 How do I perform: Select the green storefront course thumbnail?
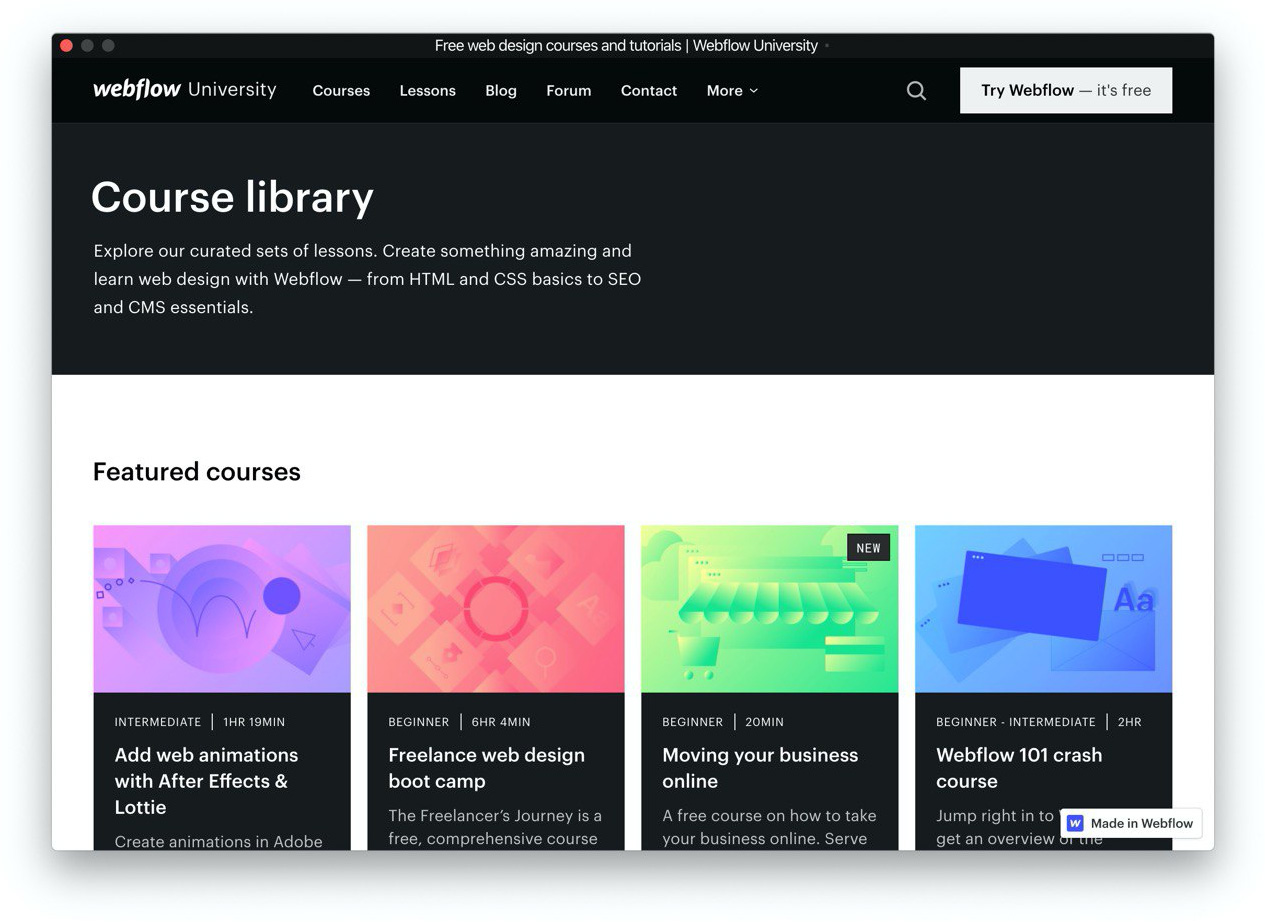pos(770,609)
